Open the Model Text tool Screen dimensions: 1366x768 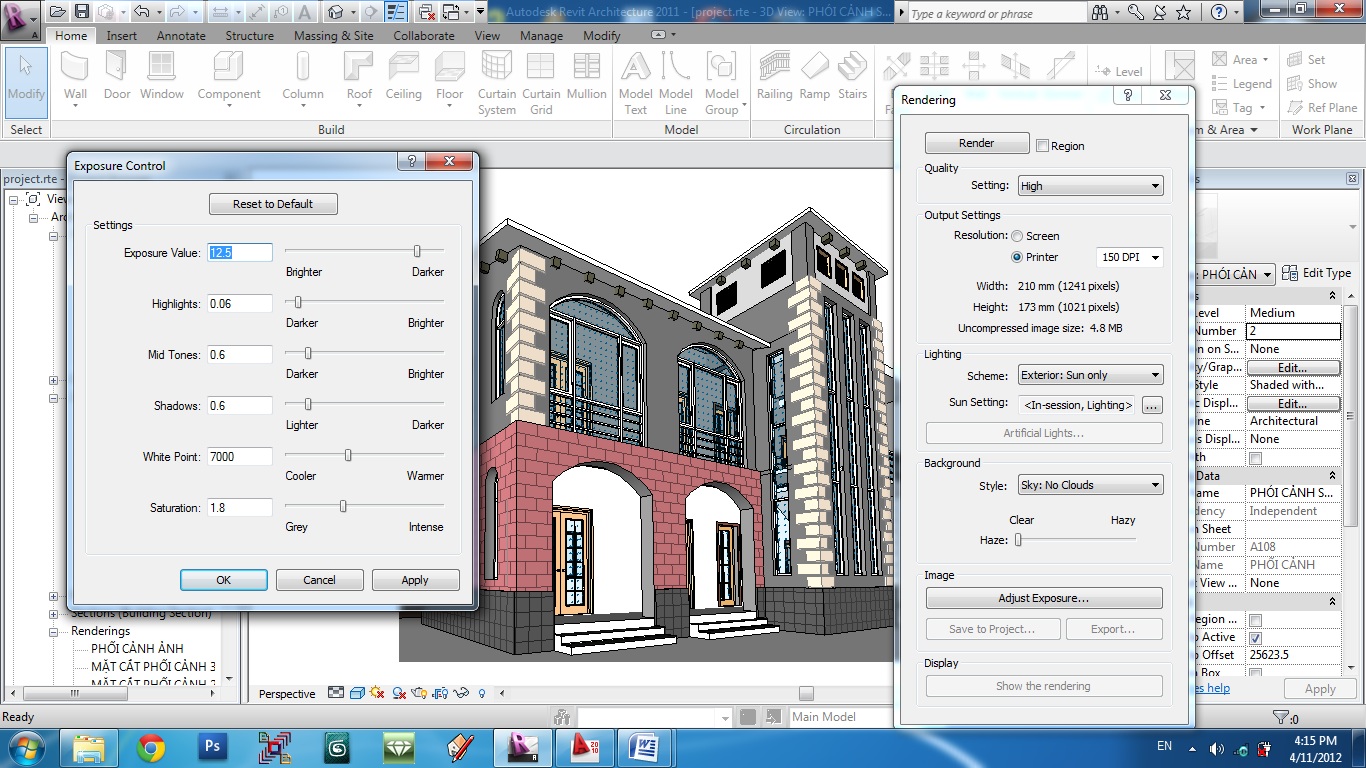click(635, 84)
